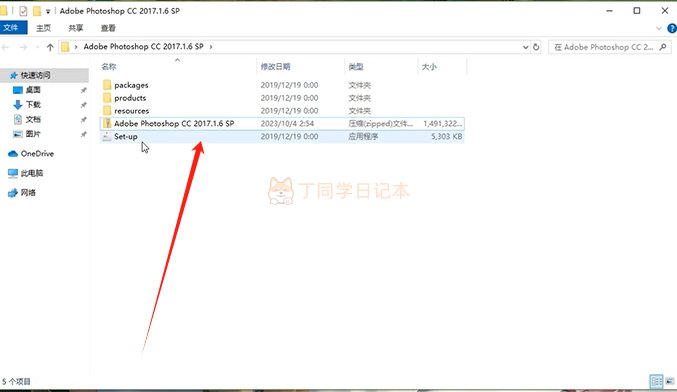The width and height of the screenshot is (677, 392).
Task: Click the new folder icon in title bar
Action: [x=37, y=11]
